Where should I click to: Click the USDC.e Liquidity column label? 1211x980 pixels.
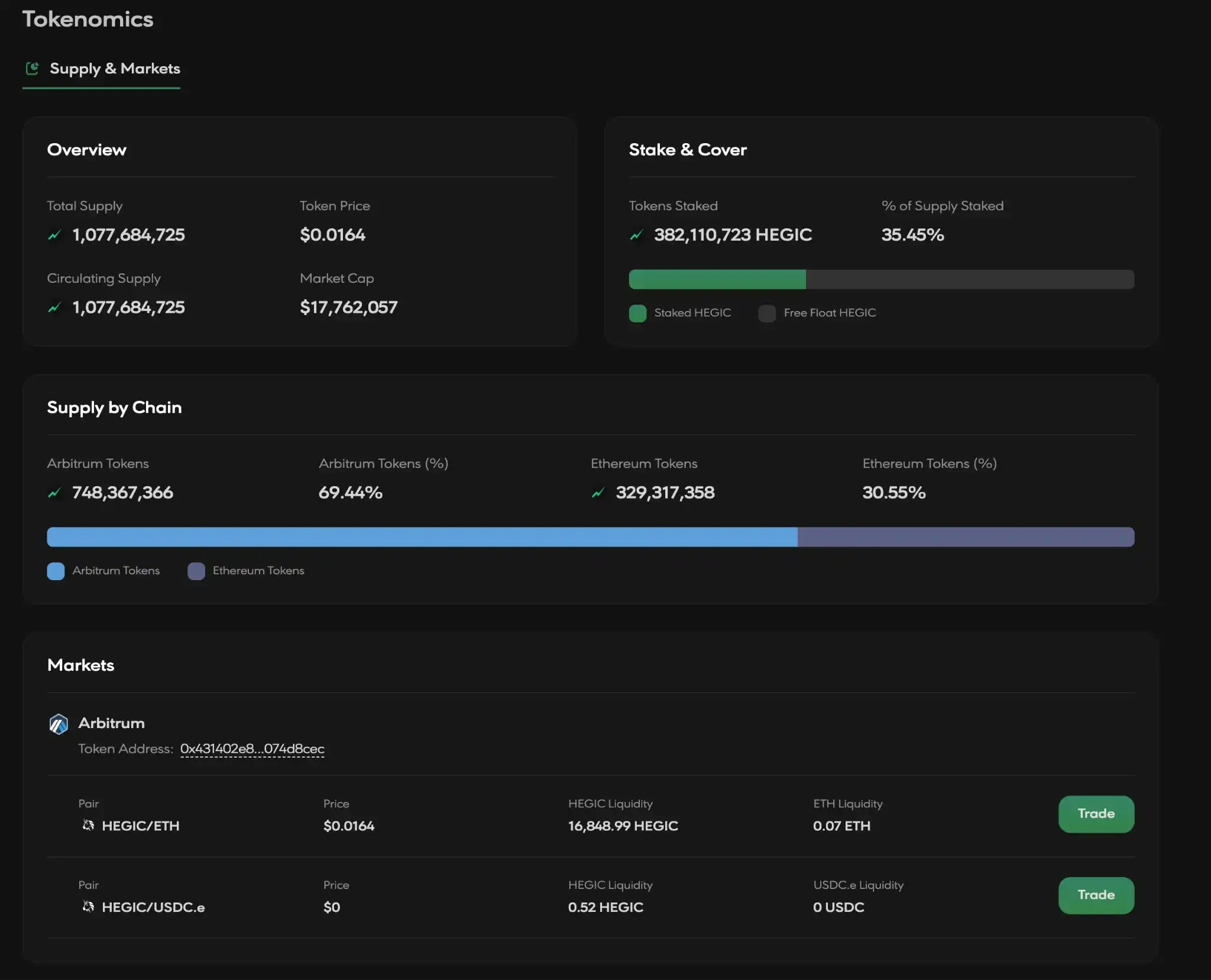coord(859,885)
